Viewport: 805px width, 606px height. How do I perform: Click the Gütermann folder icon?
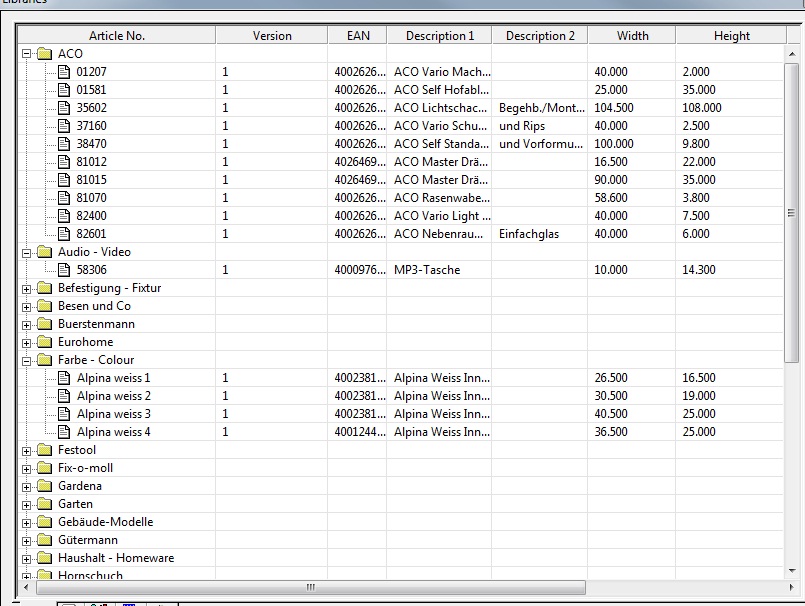click(45, 540)
